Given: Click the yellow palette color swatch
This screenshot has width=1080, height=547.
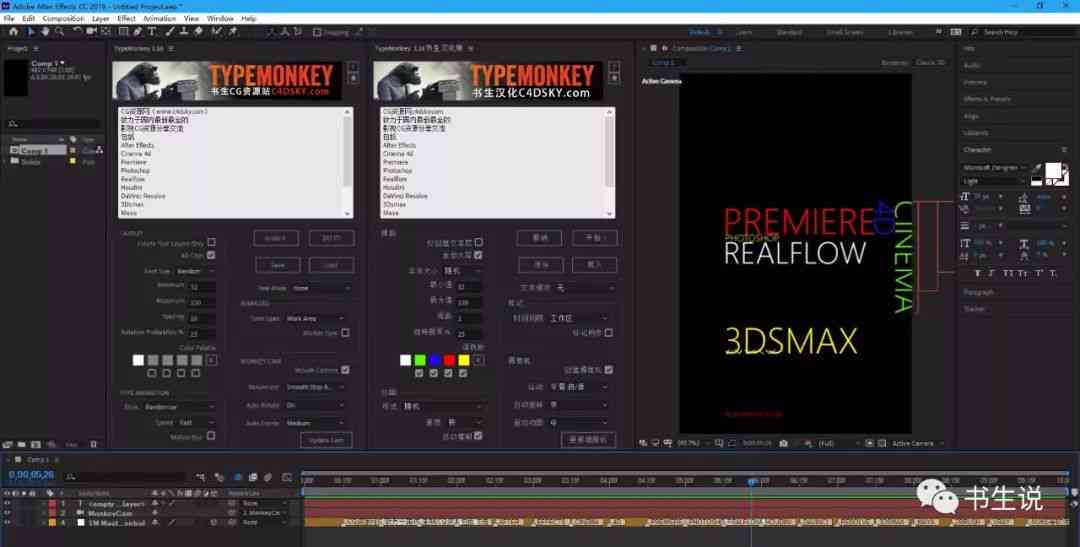Looking at the screenshot, I should 464,360.
